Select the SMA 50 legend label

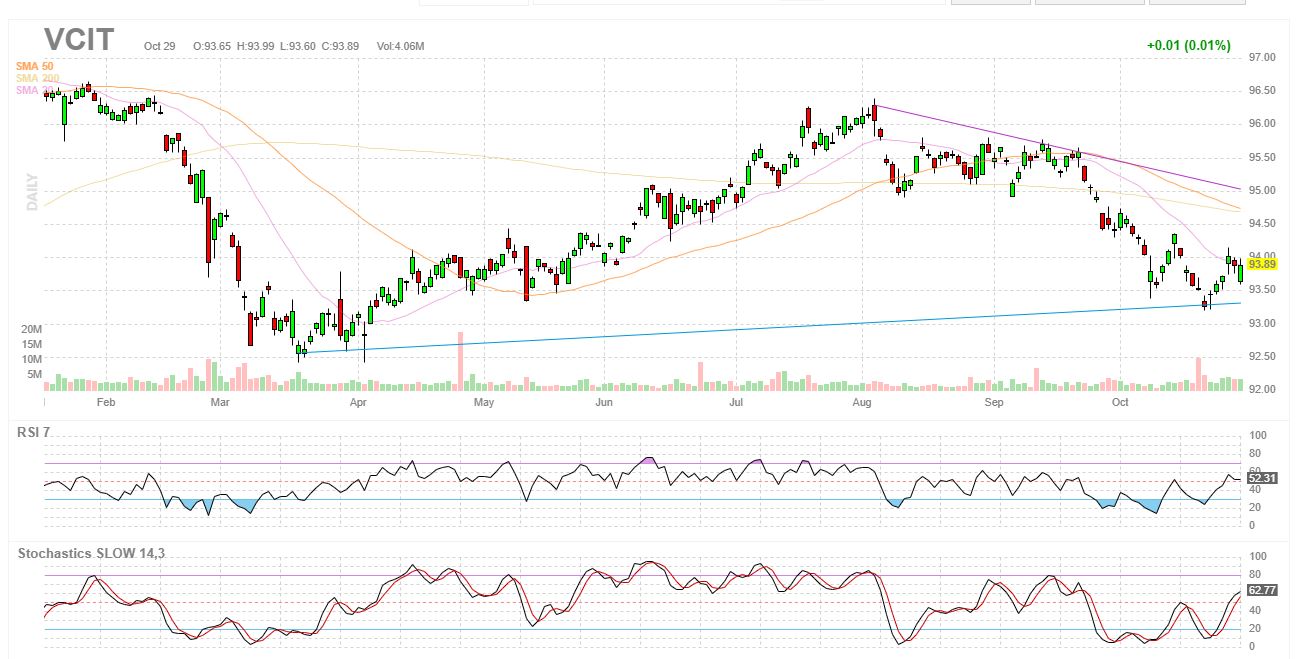coord(34,66)
